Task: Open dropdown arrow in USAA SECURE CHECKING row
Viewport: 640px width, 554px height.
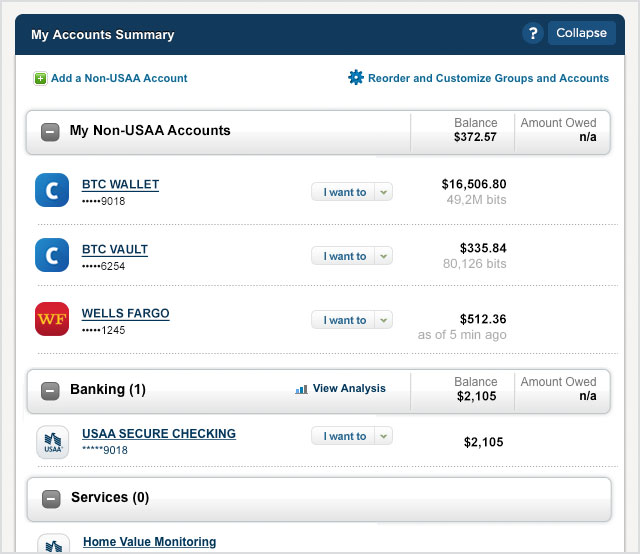Action: 384,436
